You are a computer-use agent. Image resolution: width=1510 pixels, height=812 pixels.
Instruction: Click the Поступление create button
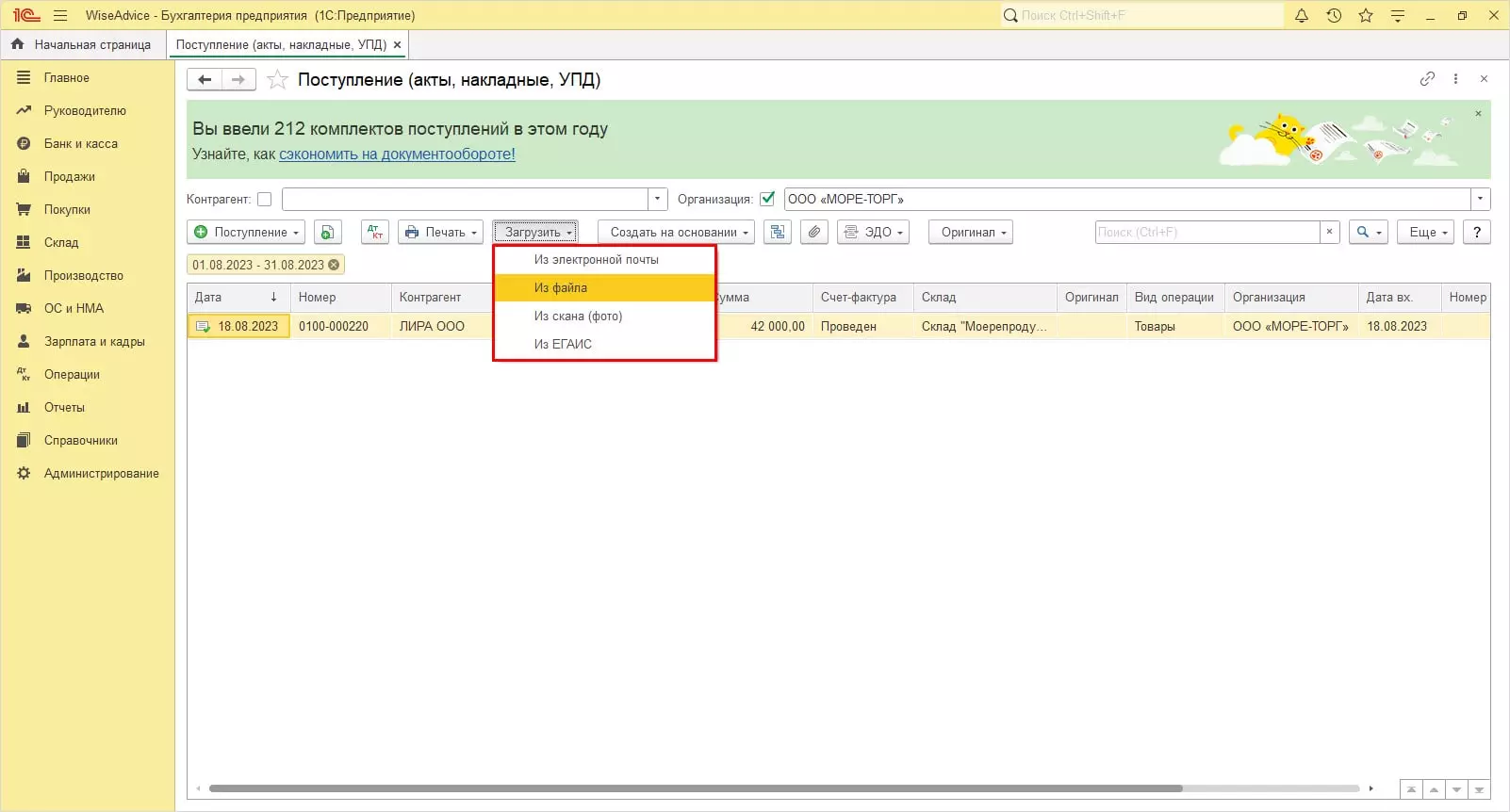[245, 233]
